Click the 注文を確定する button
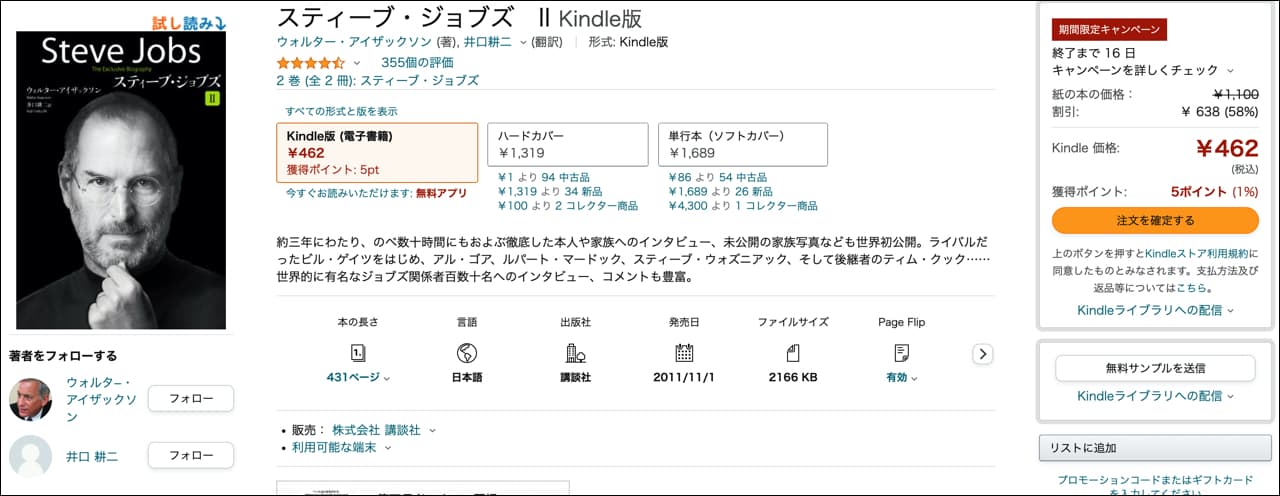 coord(1155,220)
